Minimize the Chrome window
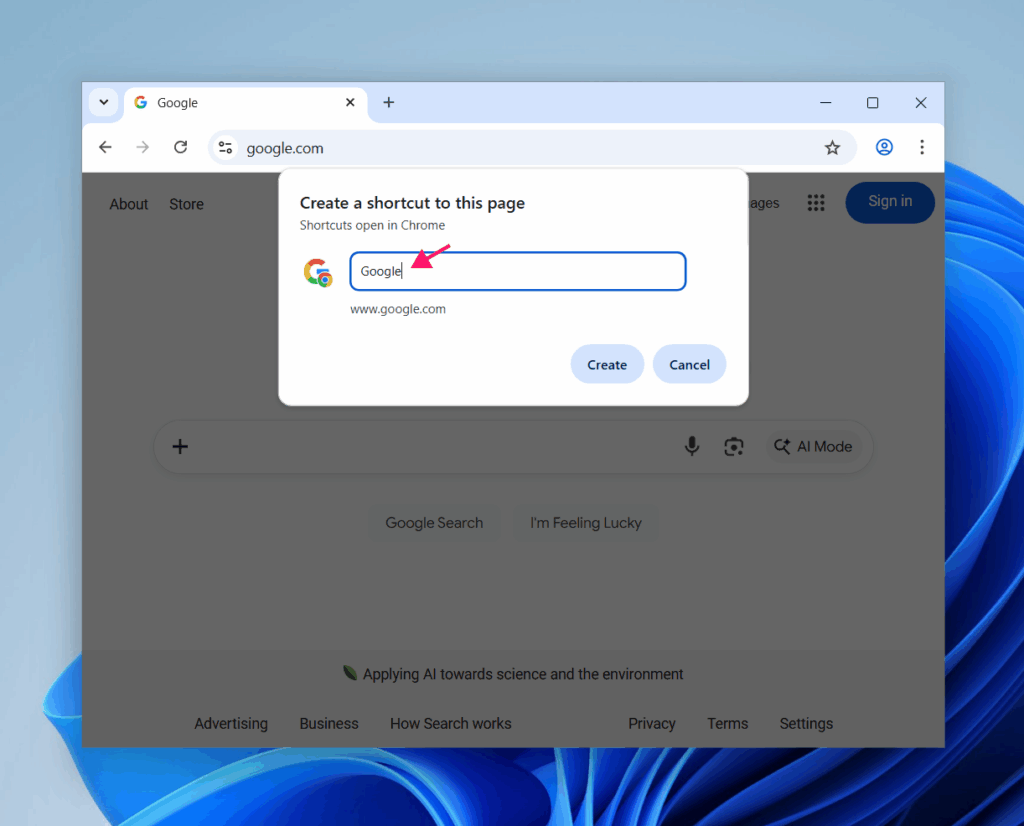Screen dimensions: 1024x826 point(825,103)
